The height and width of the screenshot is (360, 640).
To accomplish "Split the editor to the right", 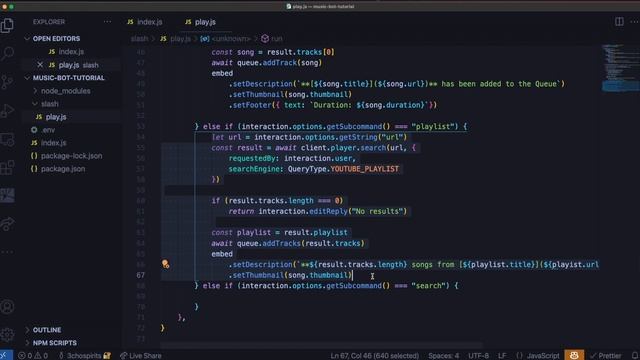I will tap(619, 22).
